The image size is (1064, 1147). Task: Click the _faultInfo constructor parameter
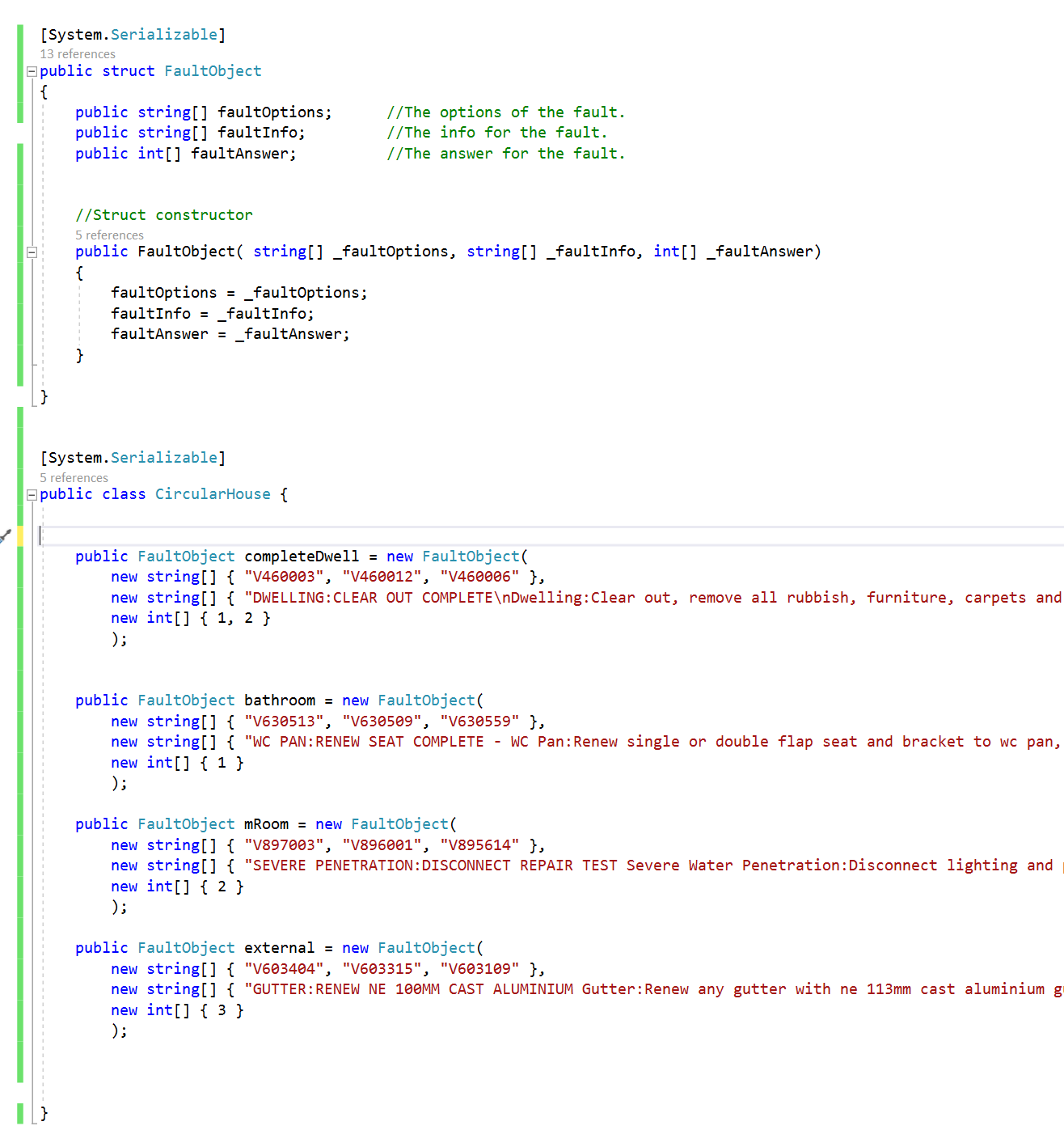tap(590, 252)
